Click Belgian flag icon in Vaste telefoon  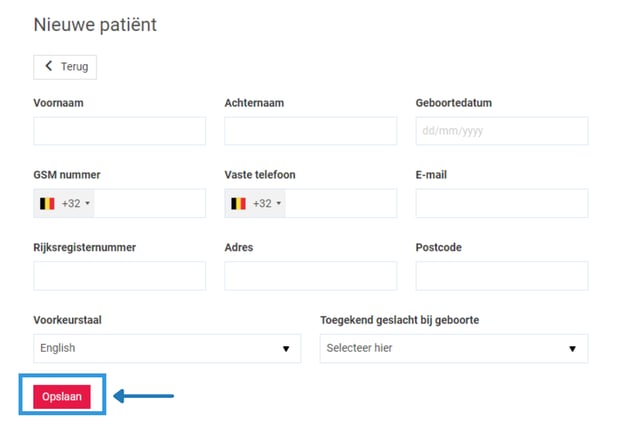[238, 203]
